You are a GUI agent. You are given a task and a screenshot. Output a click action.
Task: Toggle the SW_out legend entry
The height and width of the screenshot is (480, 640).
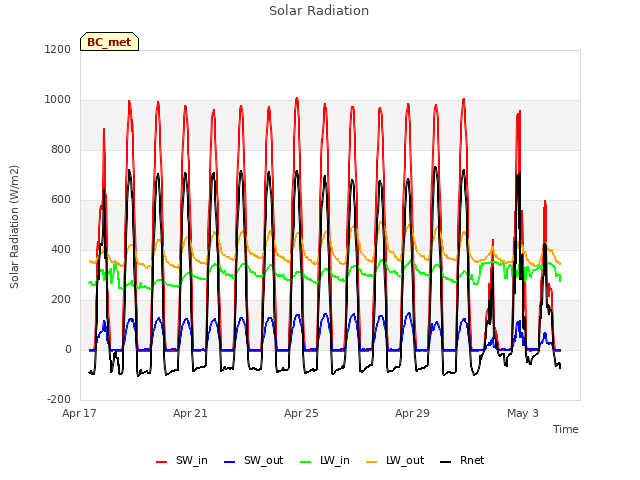pos(253,461)
